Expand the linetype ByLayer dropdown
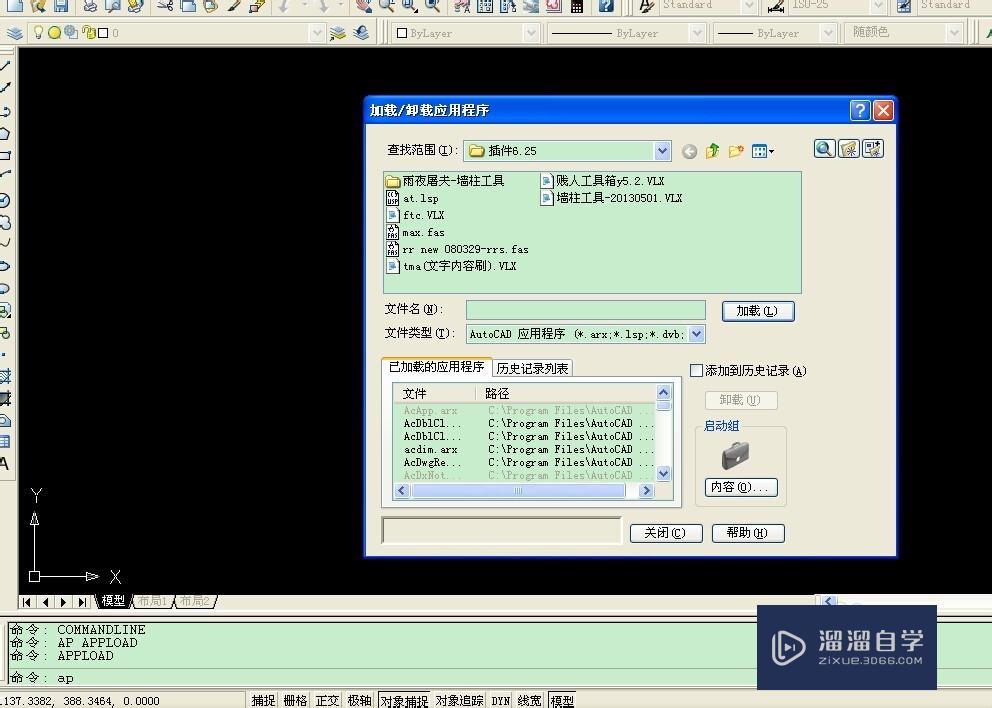Image resolution: width=992 pixels, height=708 pixels. pos(697,32)
